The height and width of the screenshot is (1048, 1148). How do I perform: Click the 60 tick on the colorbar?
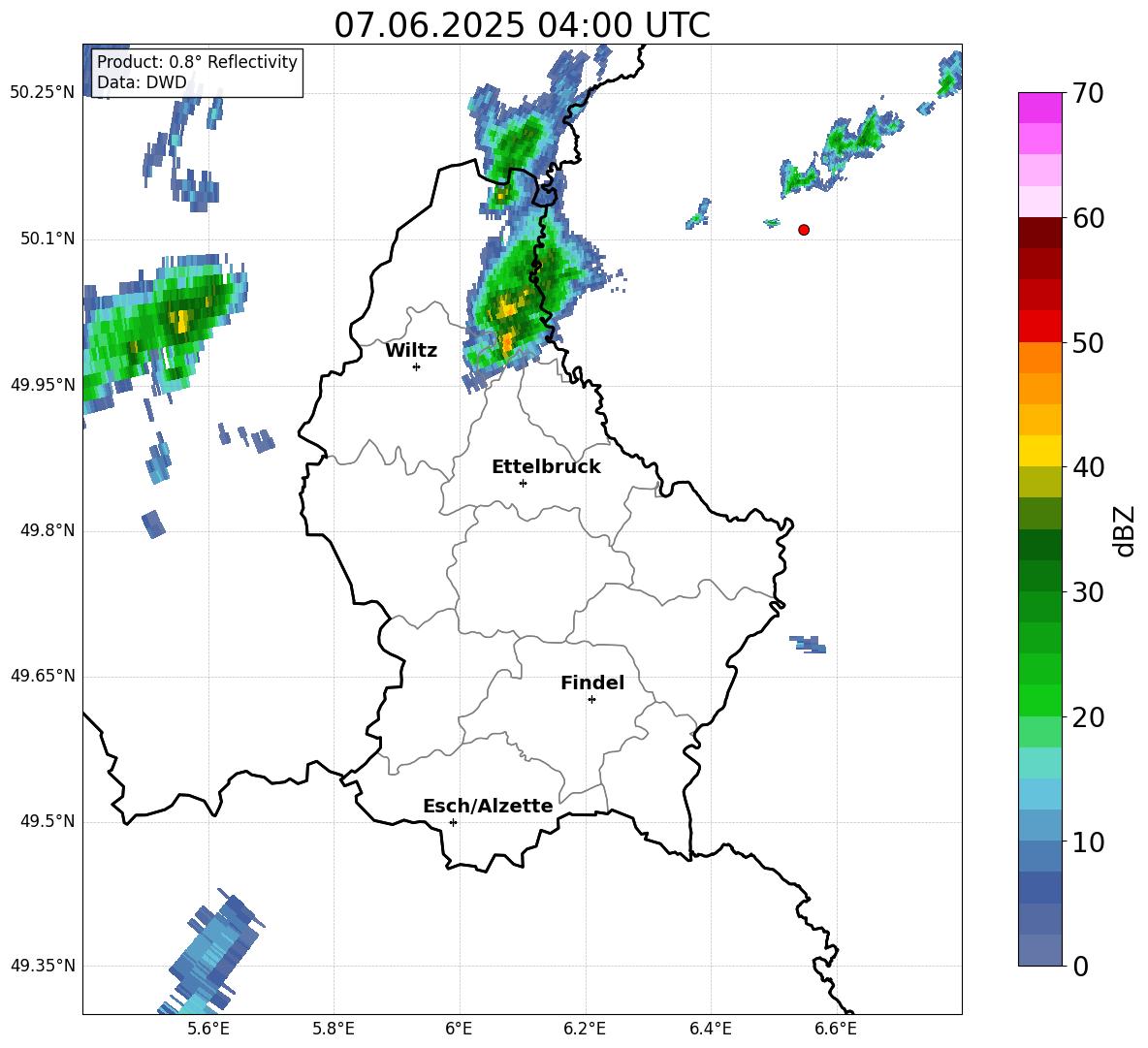(x=1087, y=218)
